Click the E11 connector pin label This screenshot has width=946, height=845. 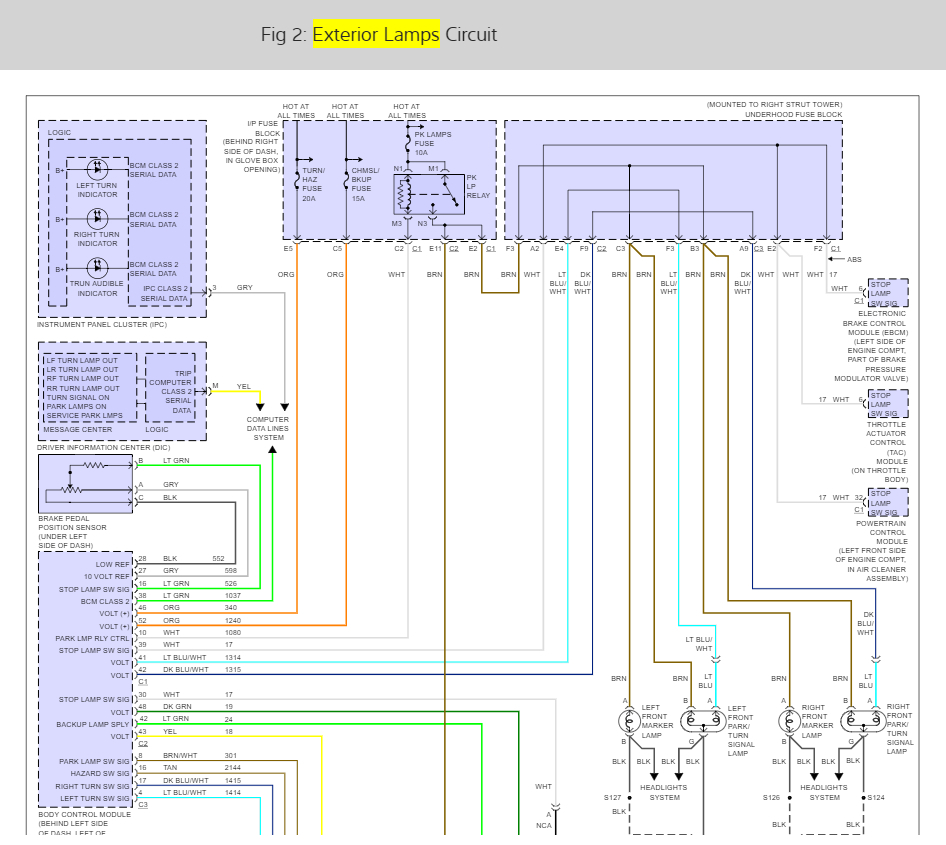pyautogui.click(x=435, y=248)
